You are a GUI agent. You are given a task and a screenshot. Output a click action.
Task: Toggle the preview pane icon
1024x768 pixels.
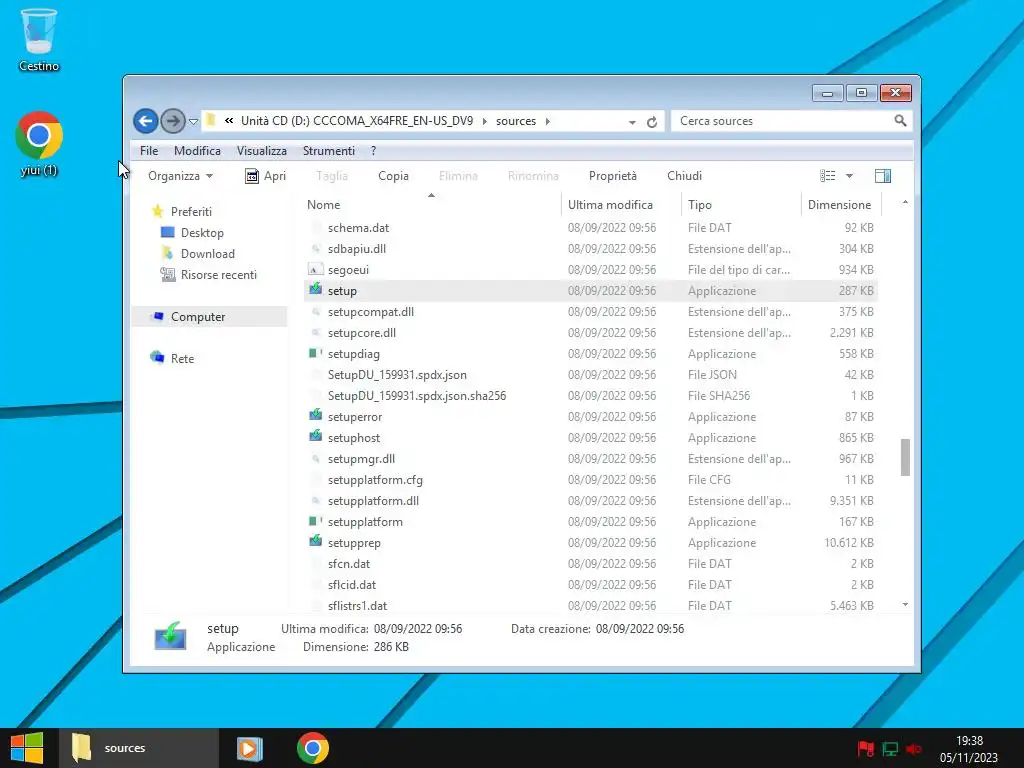tap(882, 176)
